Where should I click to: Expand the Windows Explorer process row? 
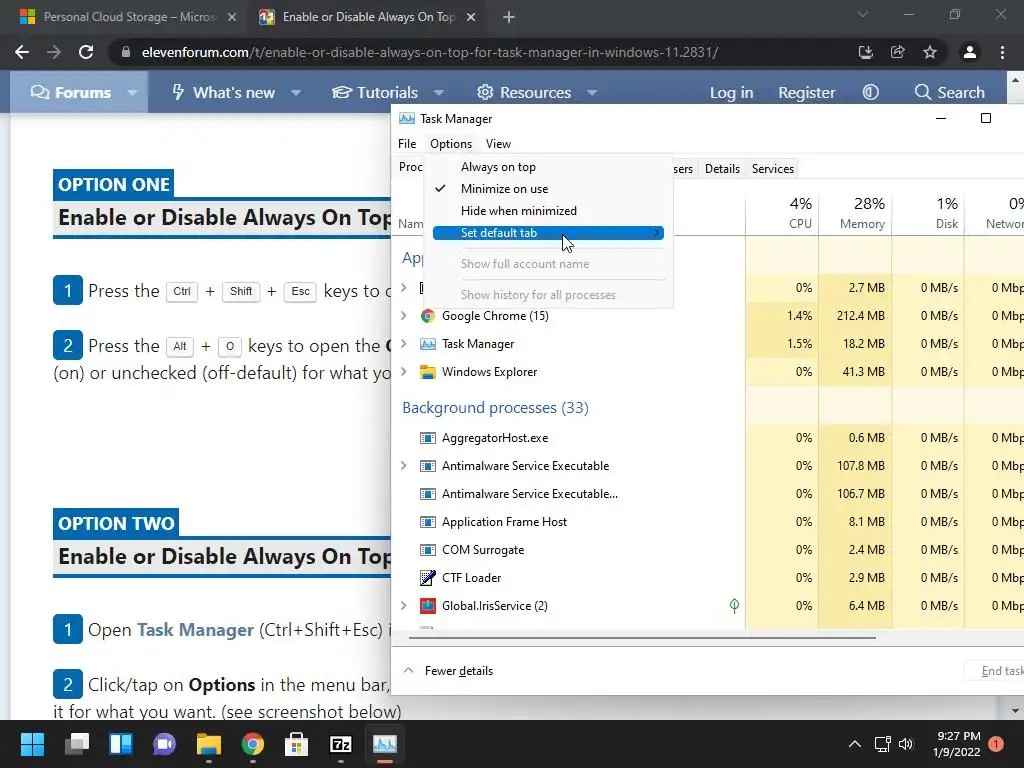tap(404, 372)
